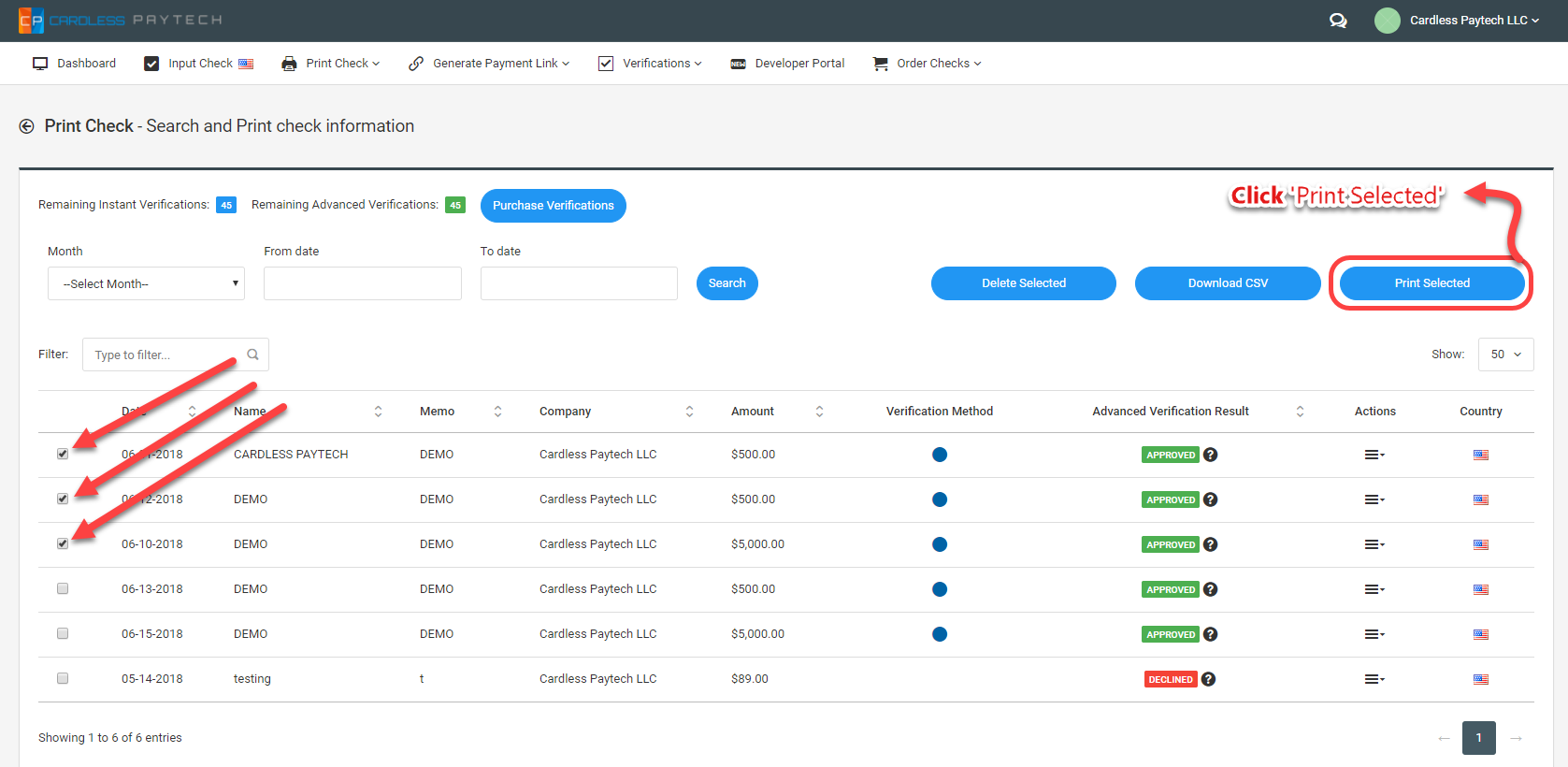Open help icon for 06-15-2018 row result
The height and width of the screenshot is (767, 1568).
1210,634
